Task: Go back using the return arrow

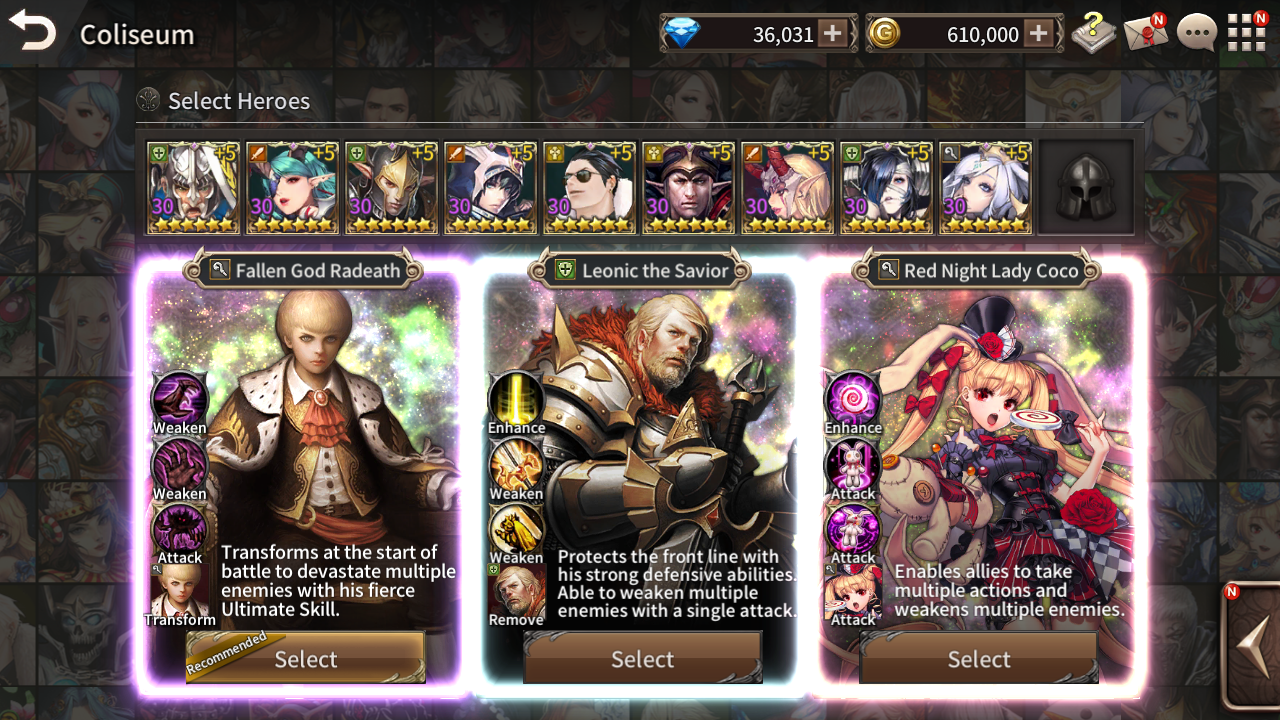Action: 33,31
